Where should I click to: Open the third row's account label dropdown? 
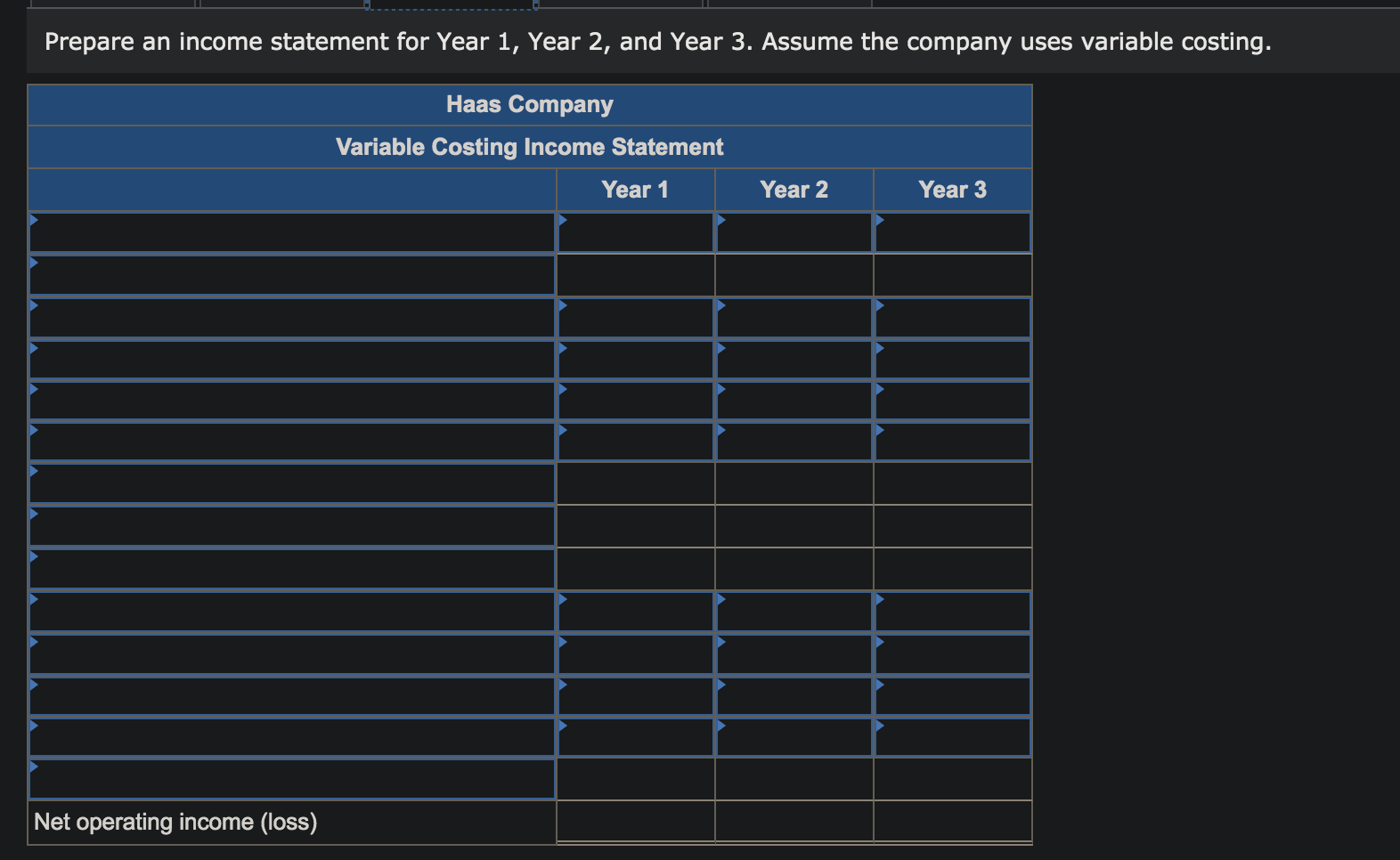click(292, 318)
